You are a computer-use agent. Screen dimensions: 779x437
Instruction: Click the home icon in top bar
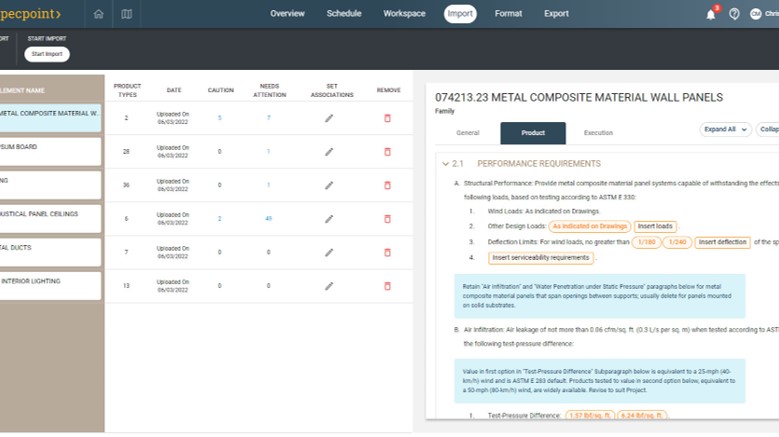(x=98, y=14)
